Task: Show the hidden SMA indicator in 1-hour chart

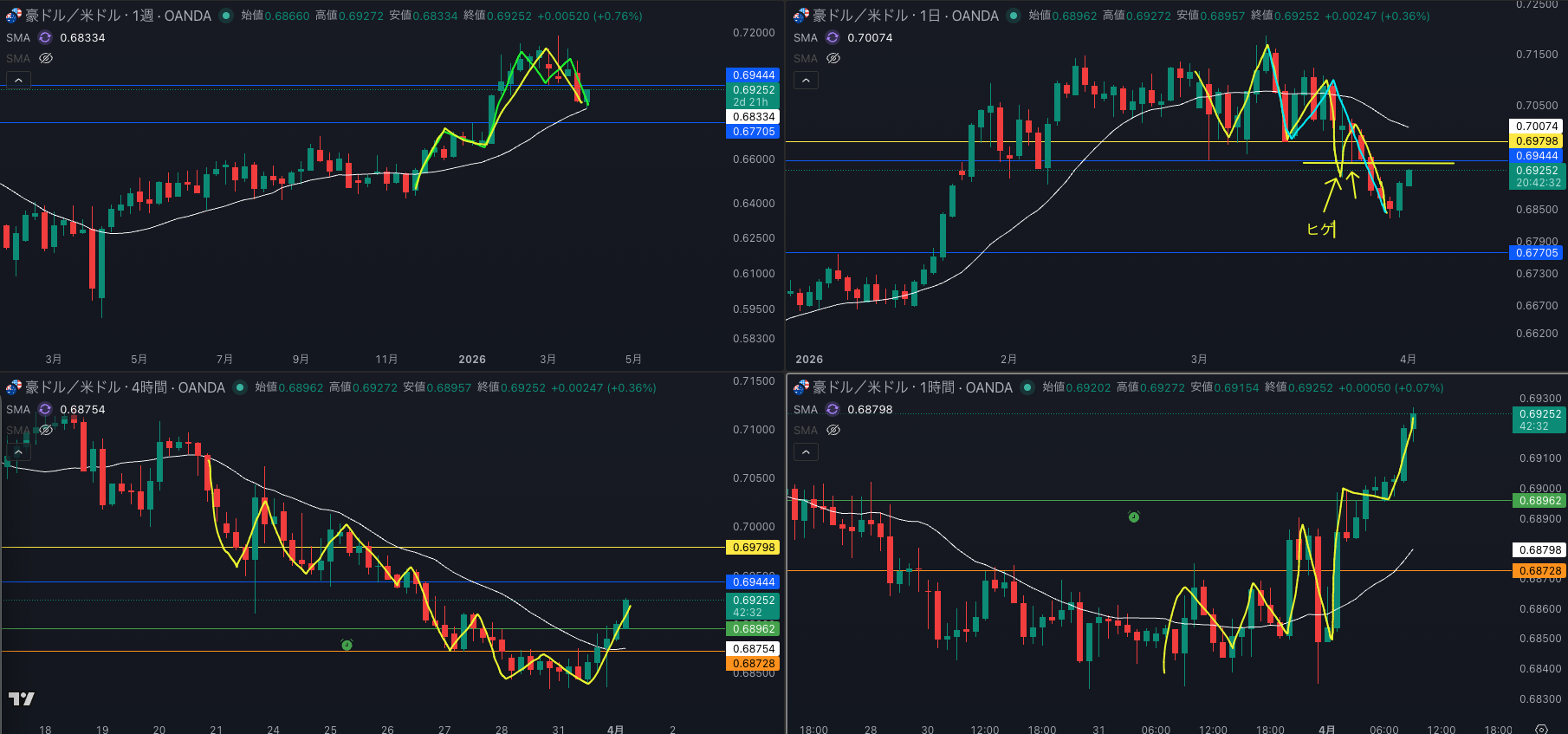Action: coord(833,430)
